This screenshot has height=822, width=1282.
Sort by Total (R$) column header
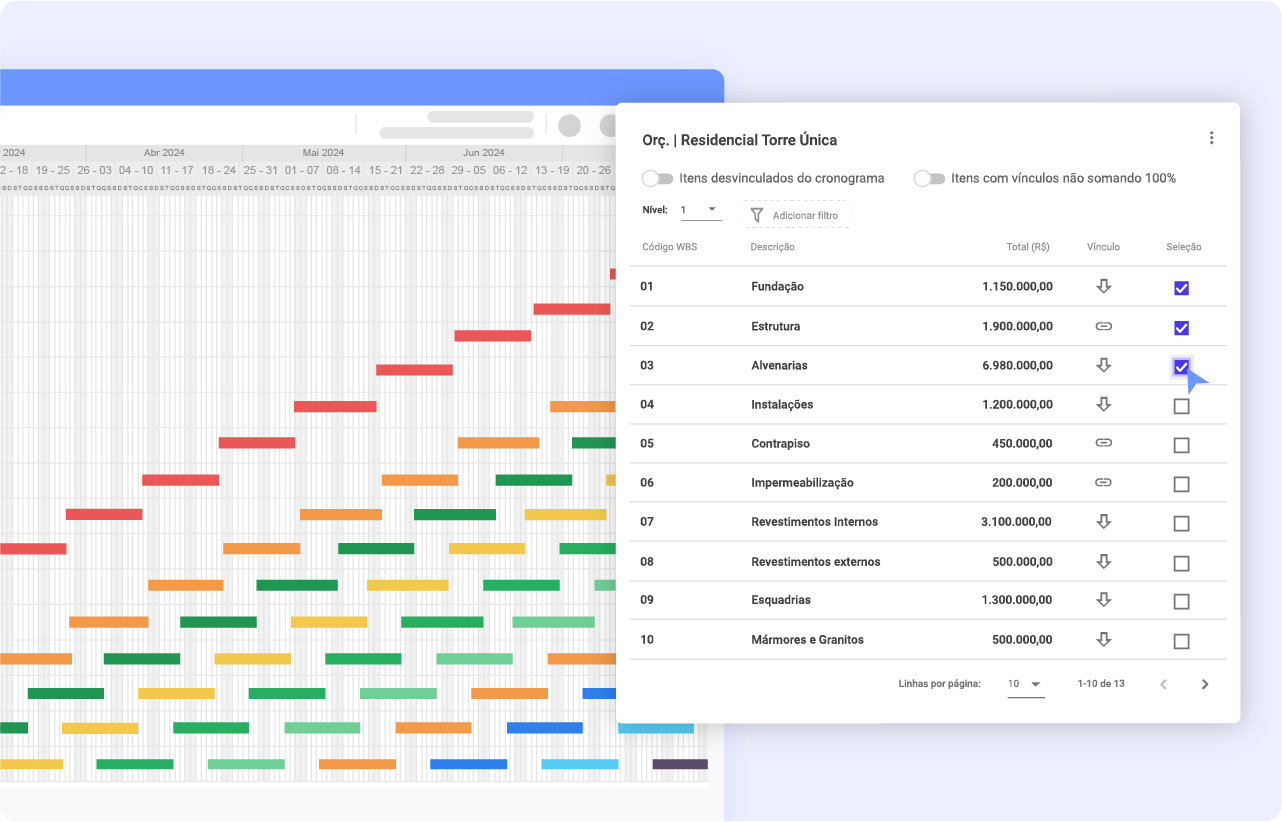(1028, 247)
